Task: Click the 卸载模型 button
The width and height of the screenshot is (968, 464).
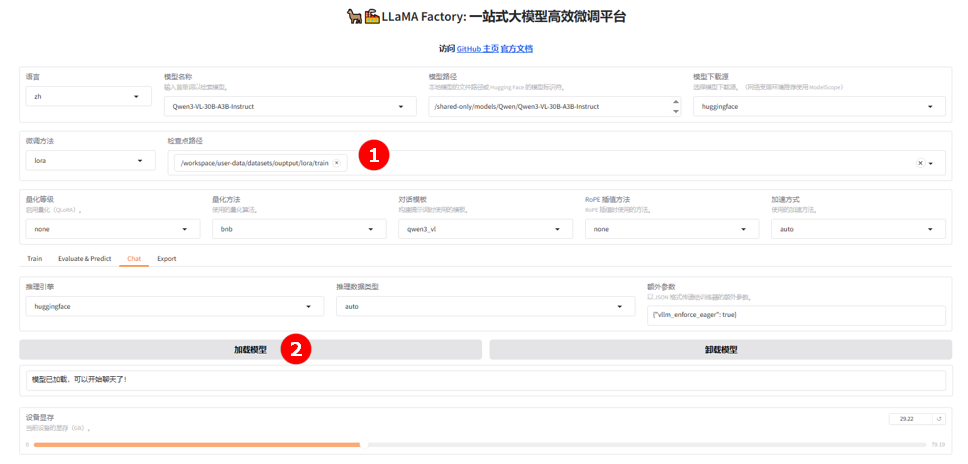Action: click(720, 350)
